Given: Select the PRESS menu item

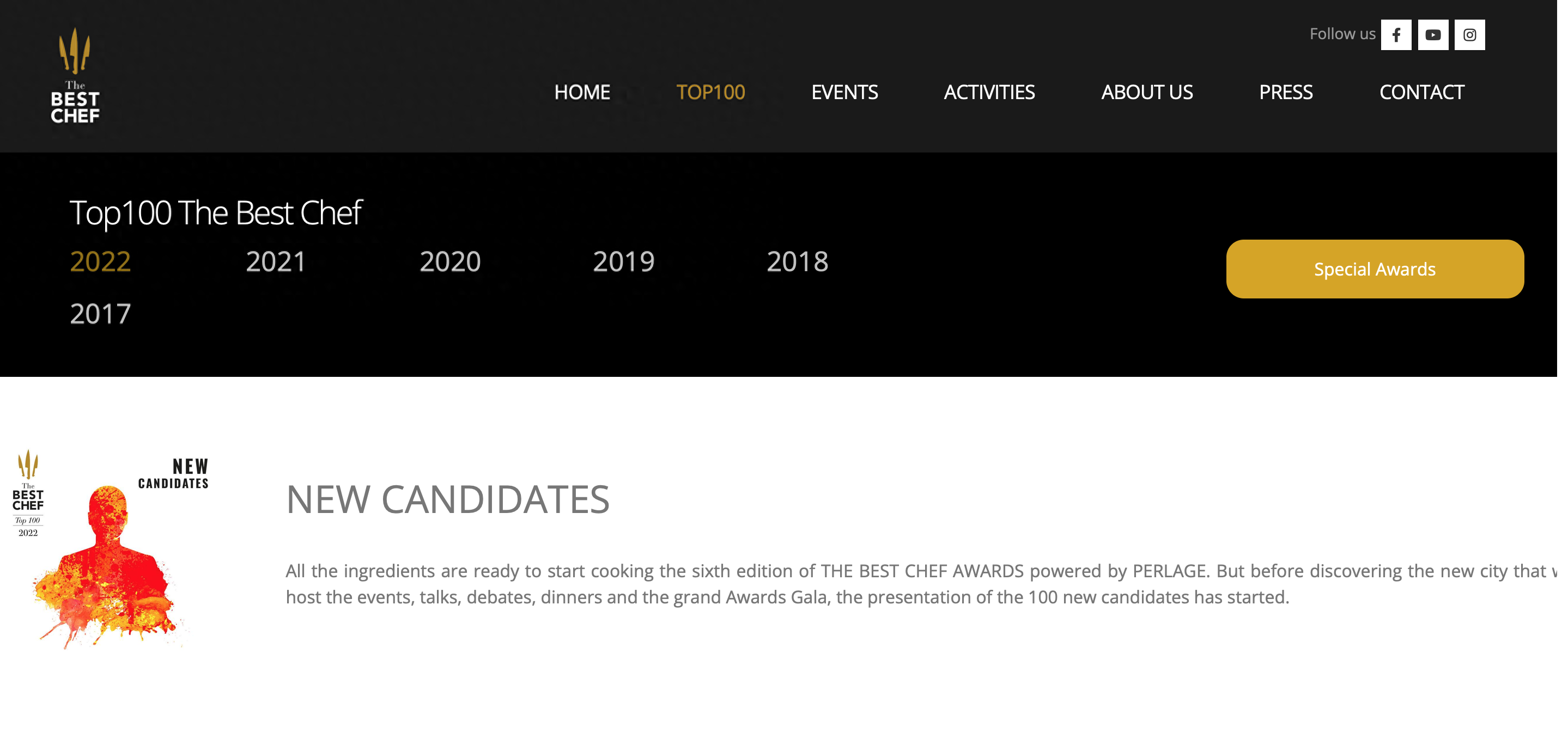Looking at the screenshot, I should click(x=1286, y=92).
